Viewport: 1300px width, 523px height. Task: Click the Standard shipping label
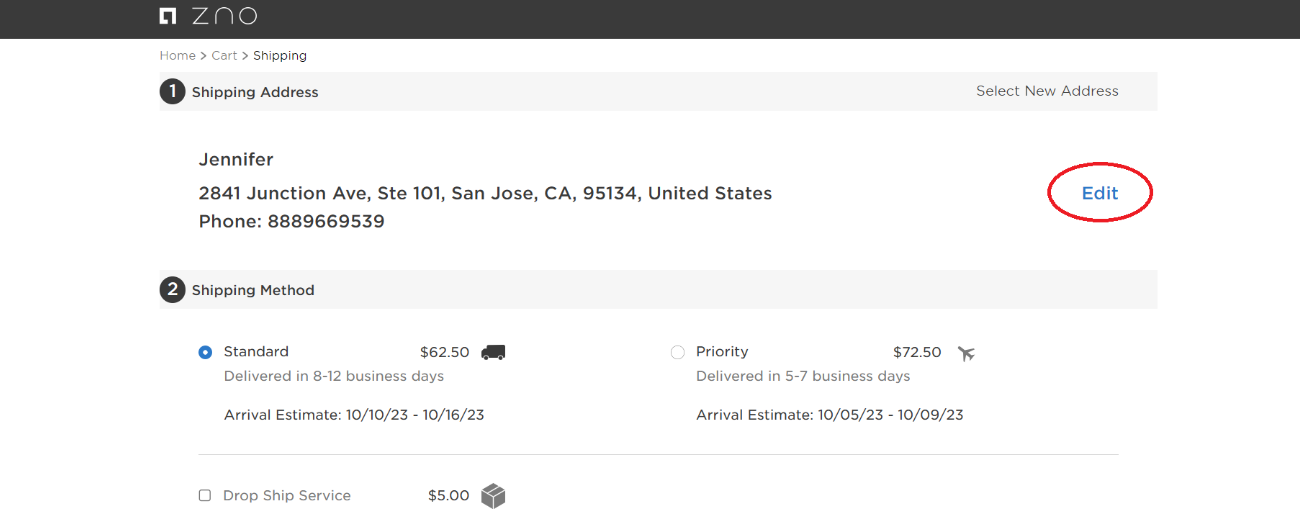pyautogui.click(x=256, y=352)
